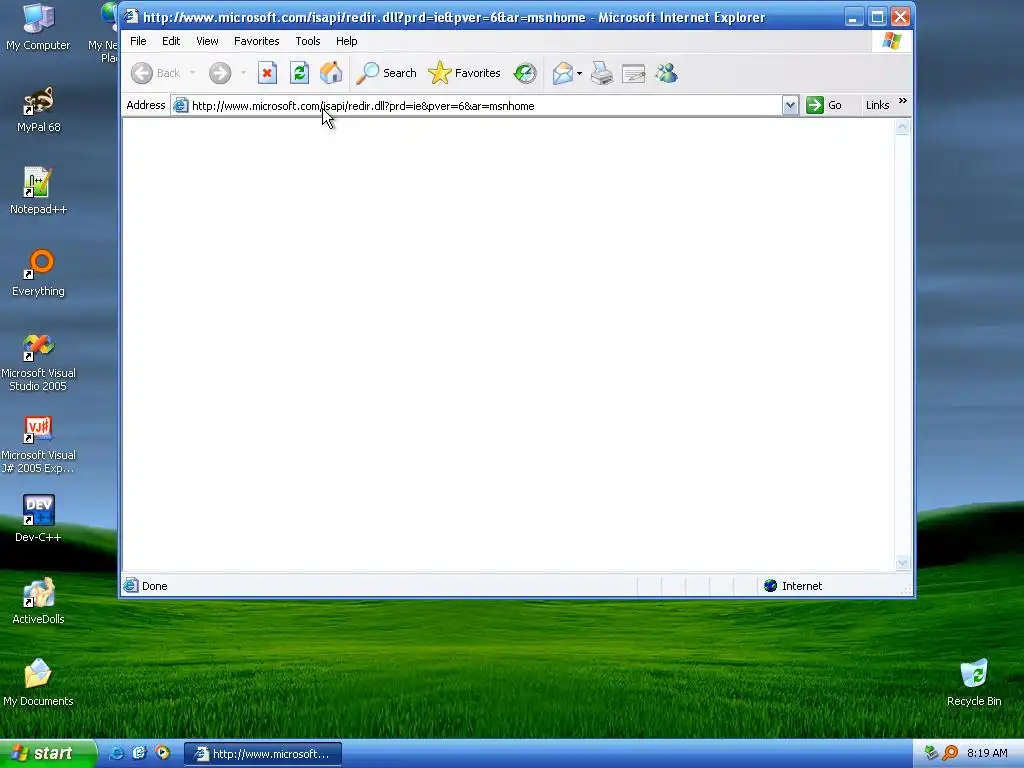This screenshot has height=768, width=1024.
Task: Select the ActiveDolls desktop icon
Action: (x=39, y=601)
